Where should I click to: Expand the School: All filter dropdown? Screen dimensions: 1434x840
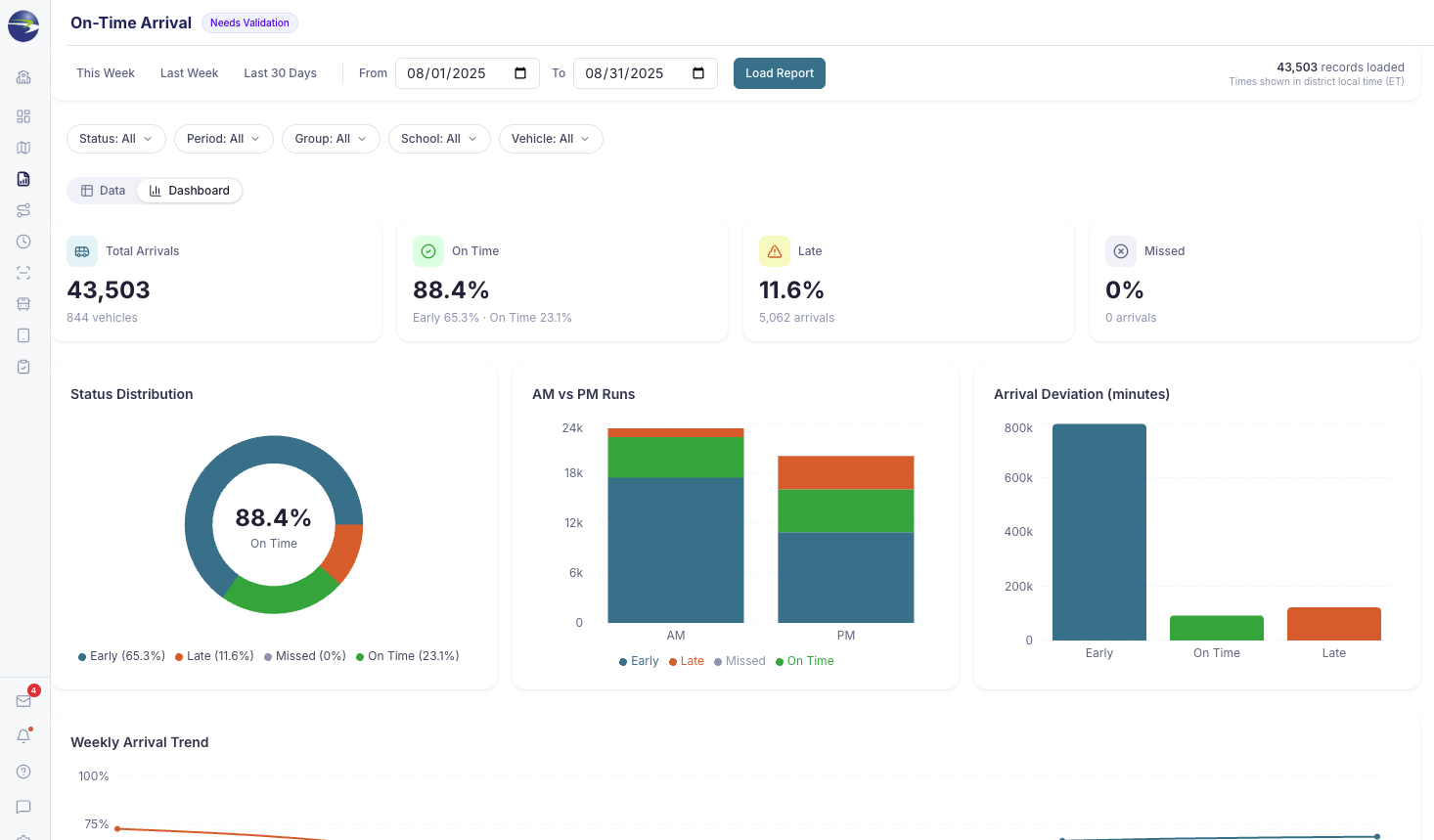[x=439, y=139]
